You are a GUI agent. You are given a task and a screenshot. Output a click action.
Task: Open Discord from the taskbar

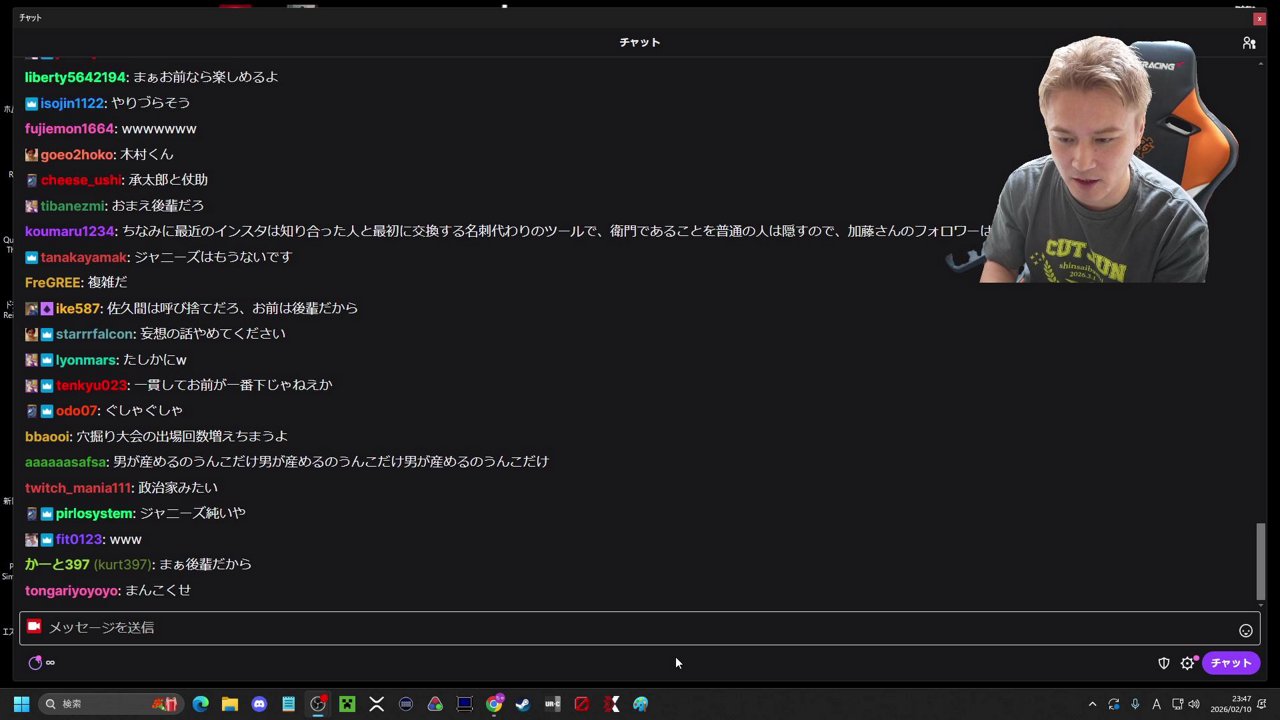(259, 703)
